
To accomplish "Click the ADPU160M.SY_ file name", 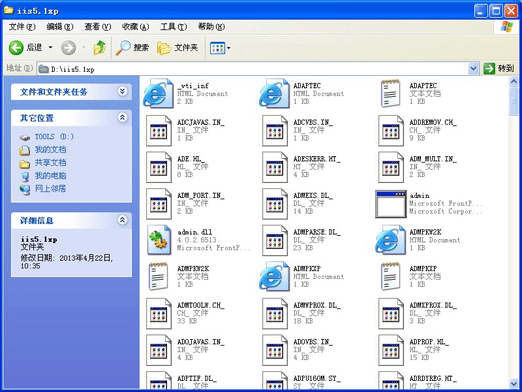I will point(317,378).
